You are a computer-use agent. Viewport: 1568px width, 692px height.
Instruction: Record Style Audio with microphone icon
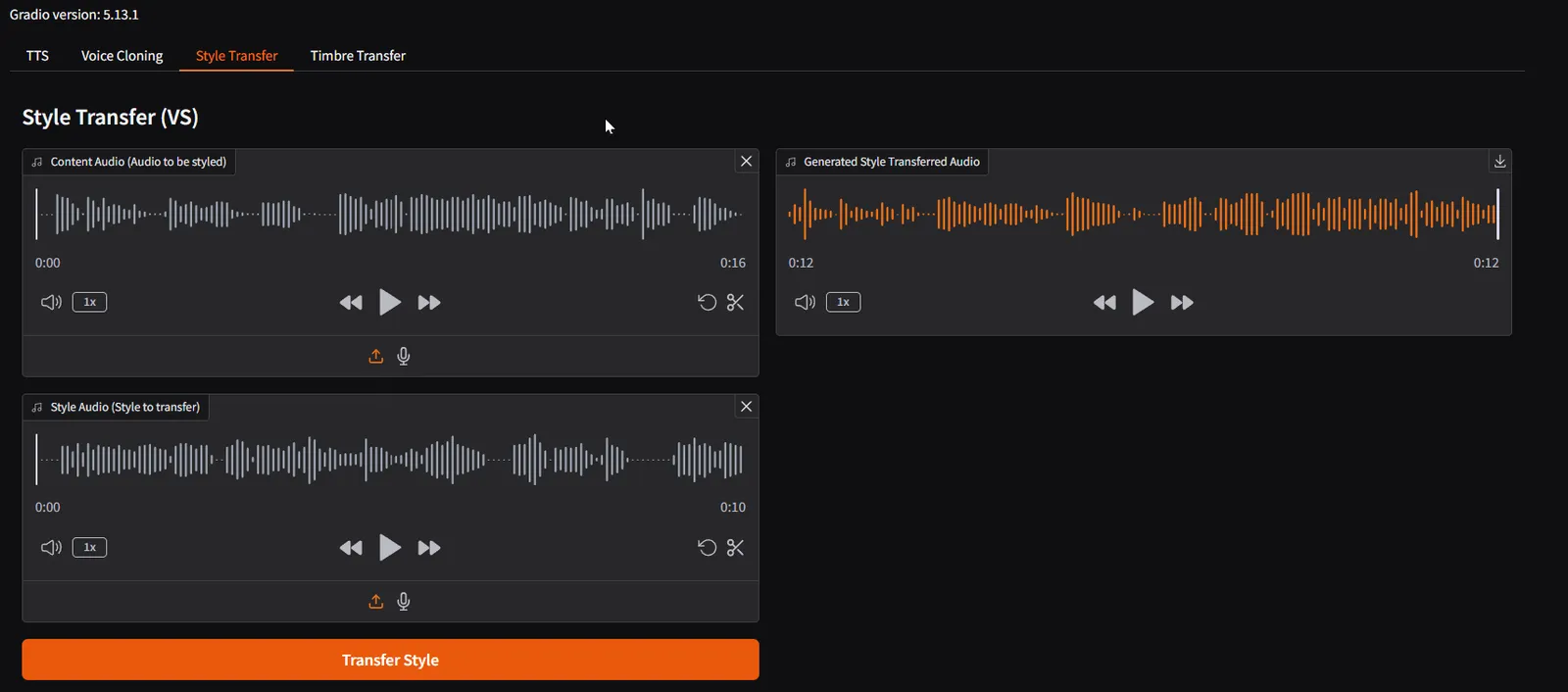[x=404, y=601]
